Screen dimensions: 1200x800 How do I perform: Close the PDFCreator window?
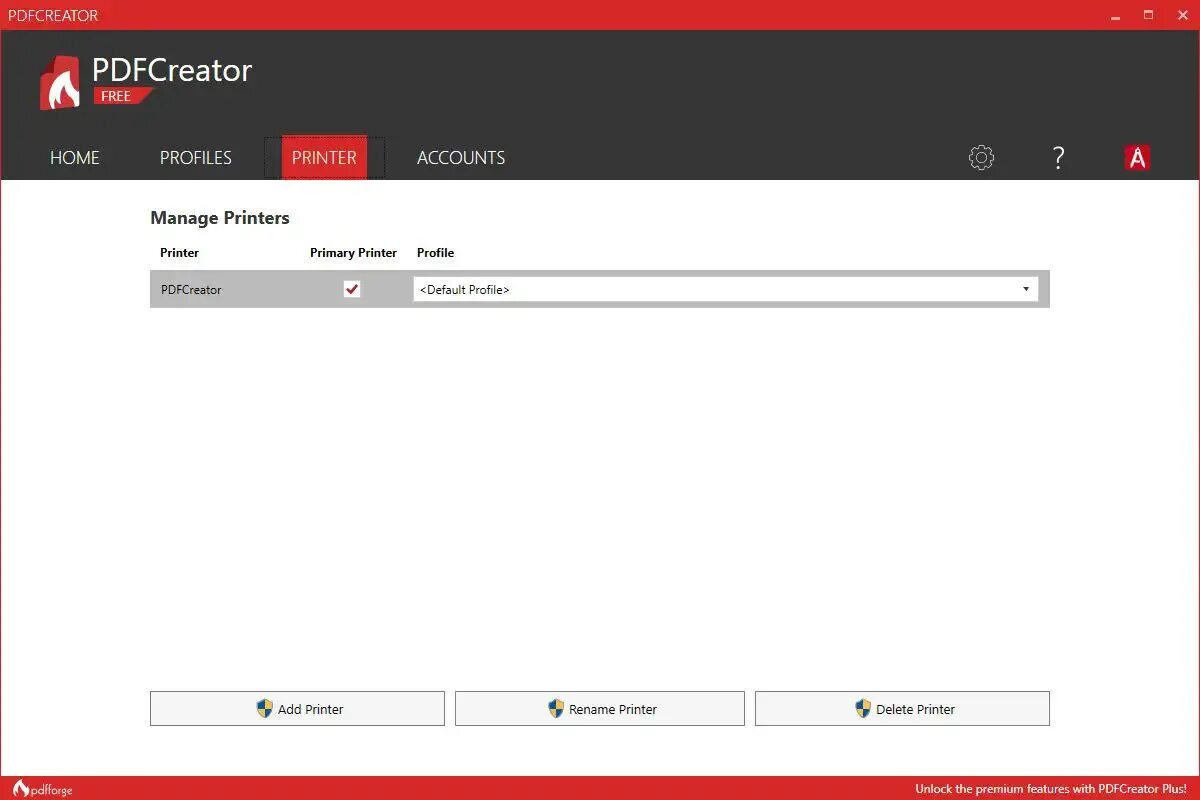point(1180,15)
